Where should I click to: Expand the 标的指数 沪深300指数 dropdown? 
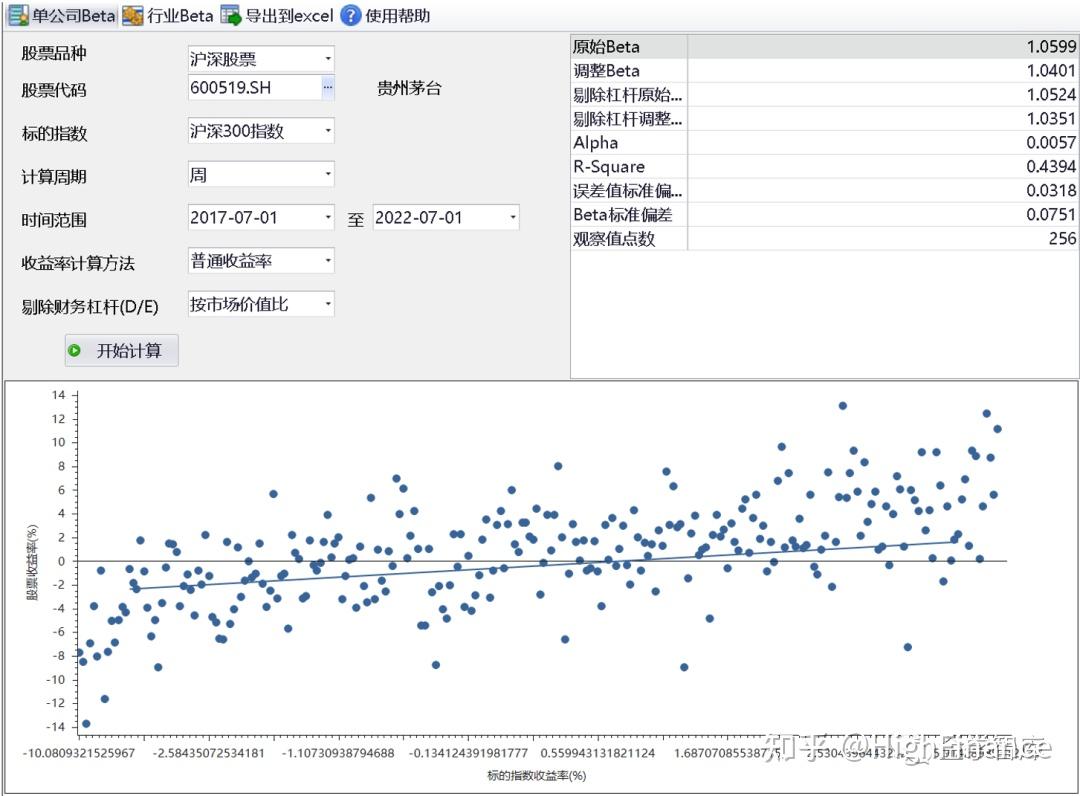328,131
